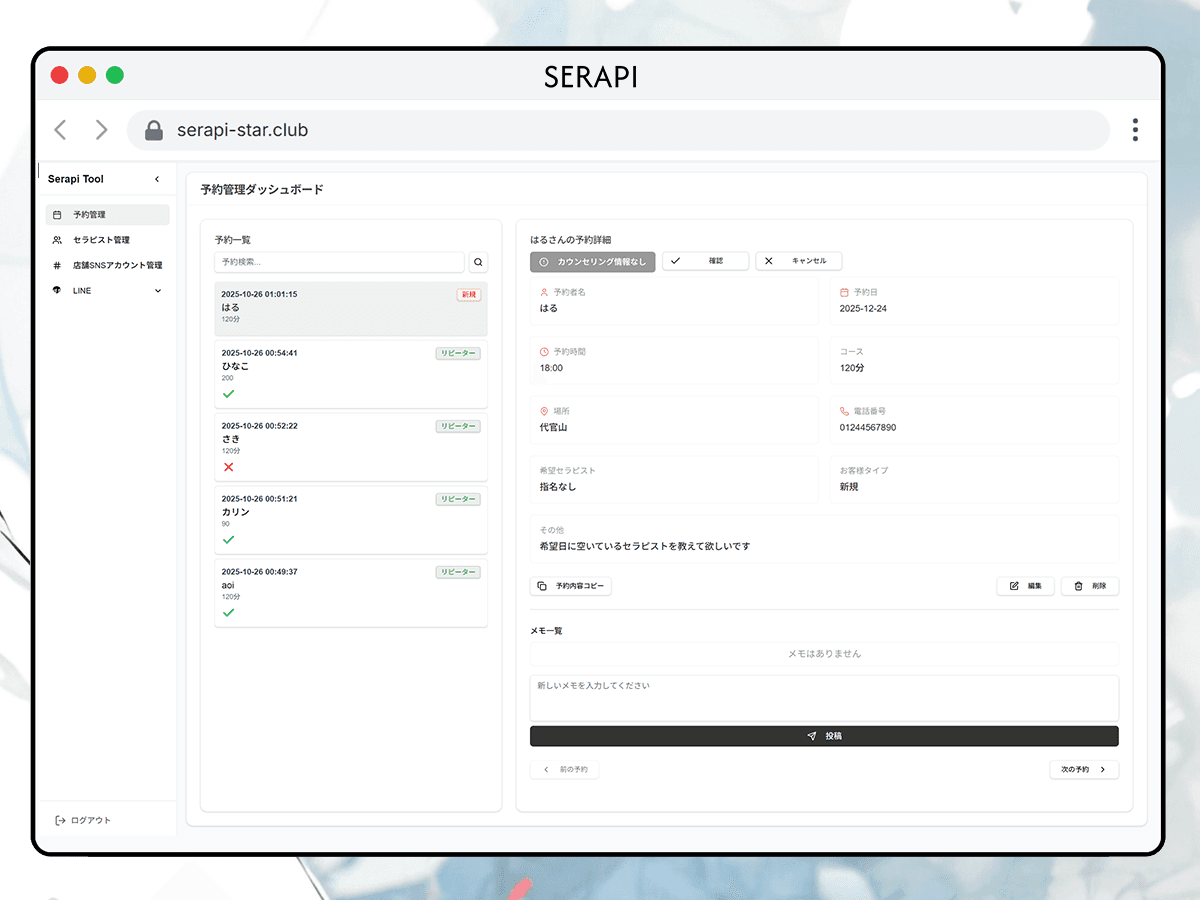Click the カウンセリング情報なし button
This screenshot has height=900, width=1200.
point(593,261)
